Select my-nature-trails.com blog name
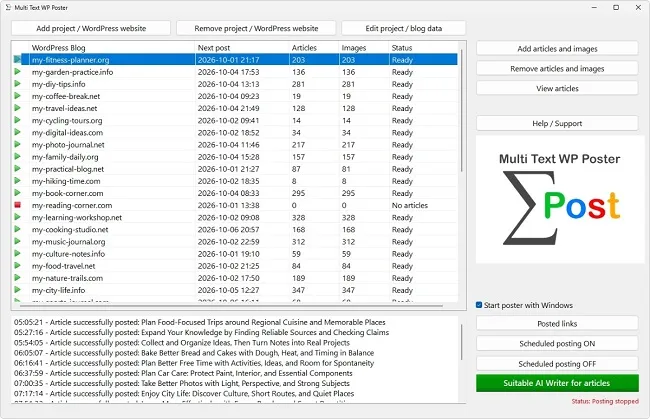Viewport: 650px width, 419px height. [67, 278]
